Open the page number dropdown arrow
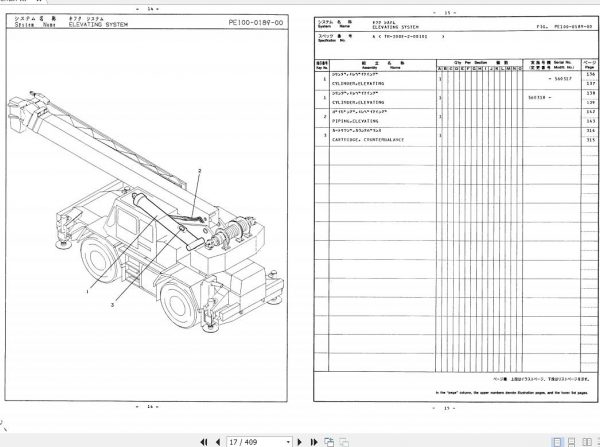 (x=288, y=442)
